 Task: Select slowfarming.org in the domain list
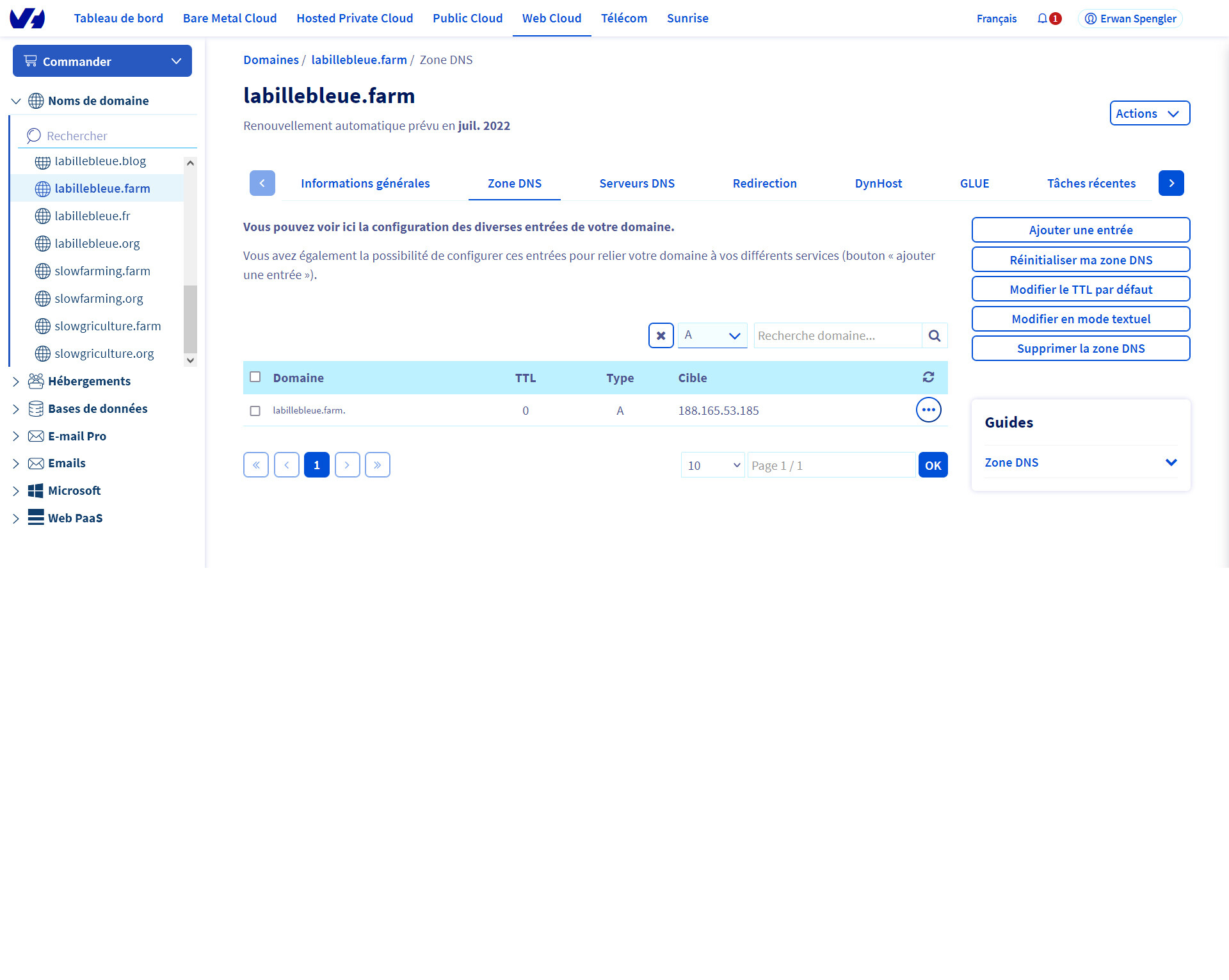point(99,298)
